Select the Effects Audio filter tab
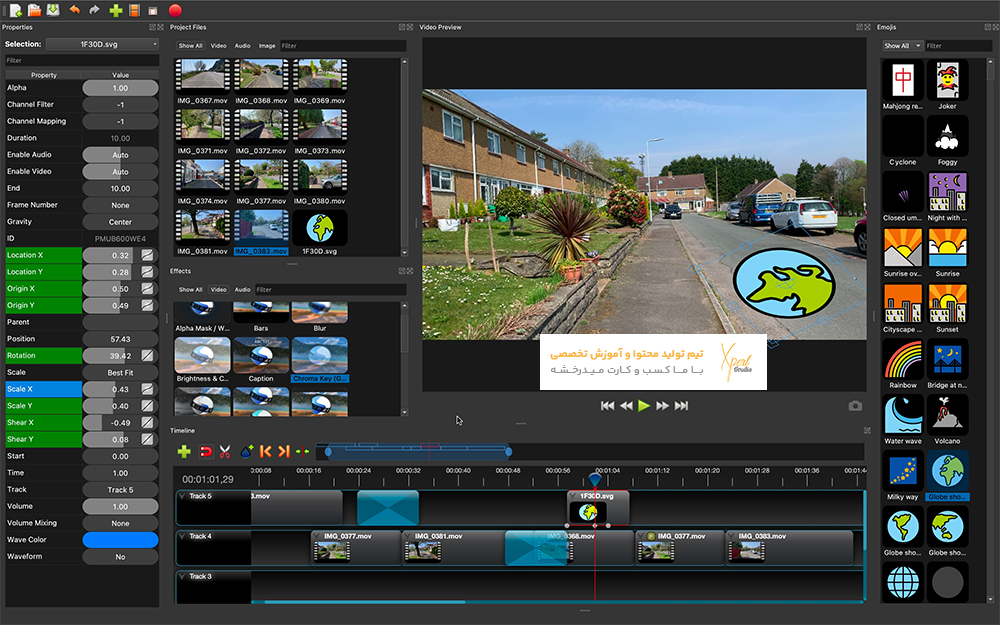The height and width of the screenshot is (625, 1000). (x=242, y=290)
